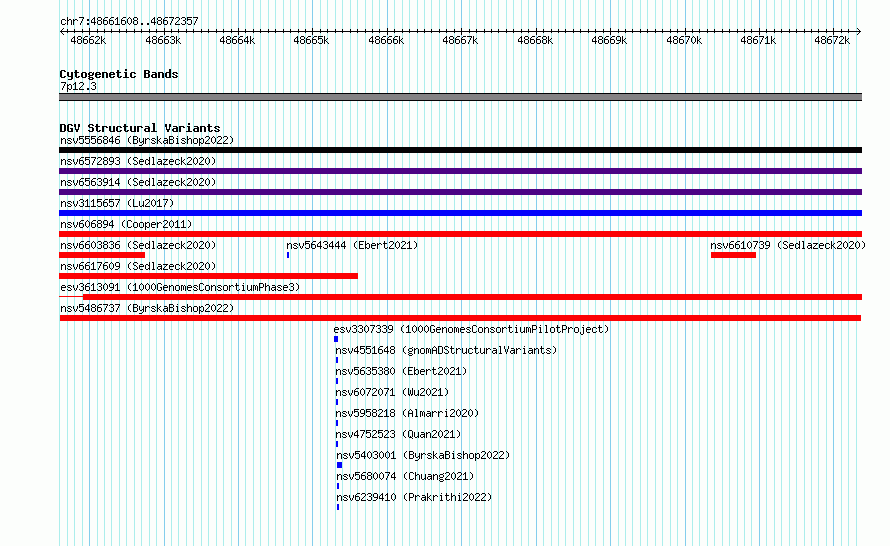Open the nsv6072071 (Wu2021) label

[392, 392]
